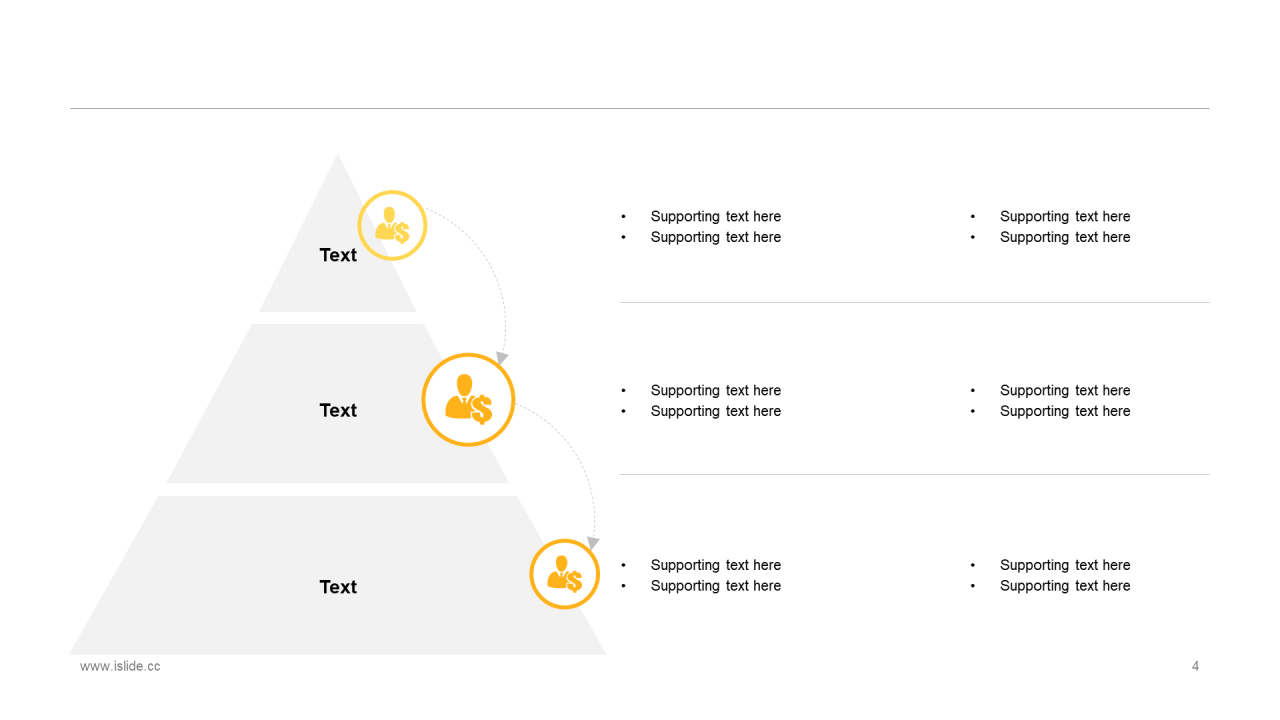Click the first supporting text line in the top-left group
This screenshot has height=720, width=1280.
715,216
